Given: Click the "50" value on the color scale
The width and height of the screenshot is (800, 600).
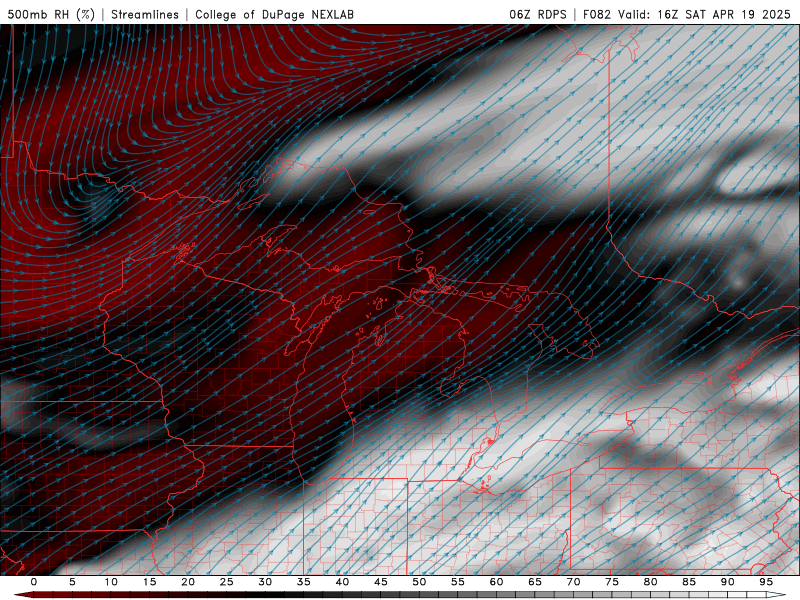Looking at the screenshot, I should tap(419, 582).
